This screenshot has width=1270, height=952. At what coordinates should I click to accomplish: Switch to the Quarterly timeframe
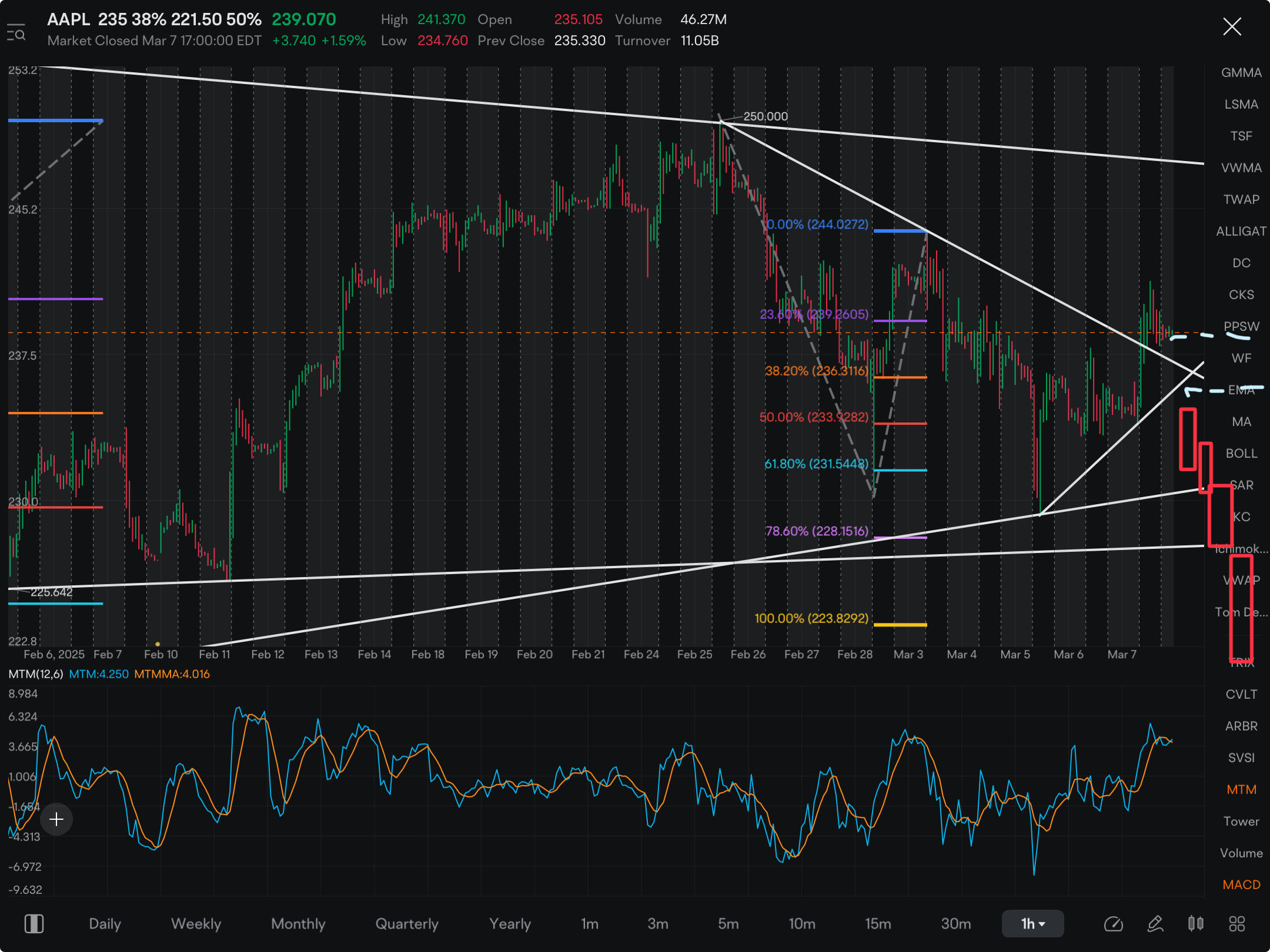(x=407, y=924)
